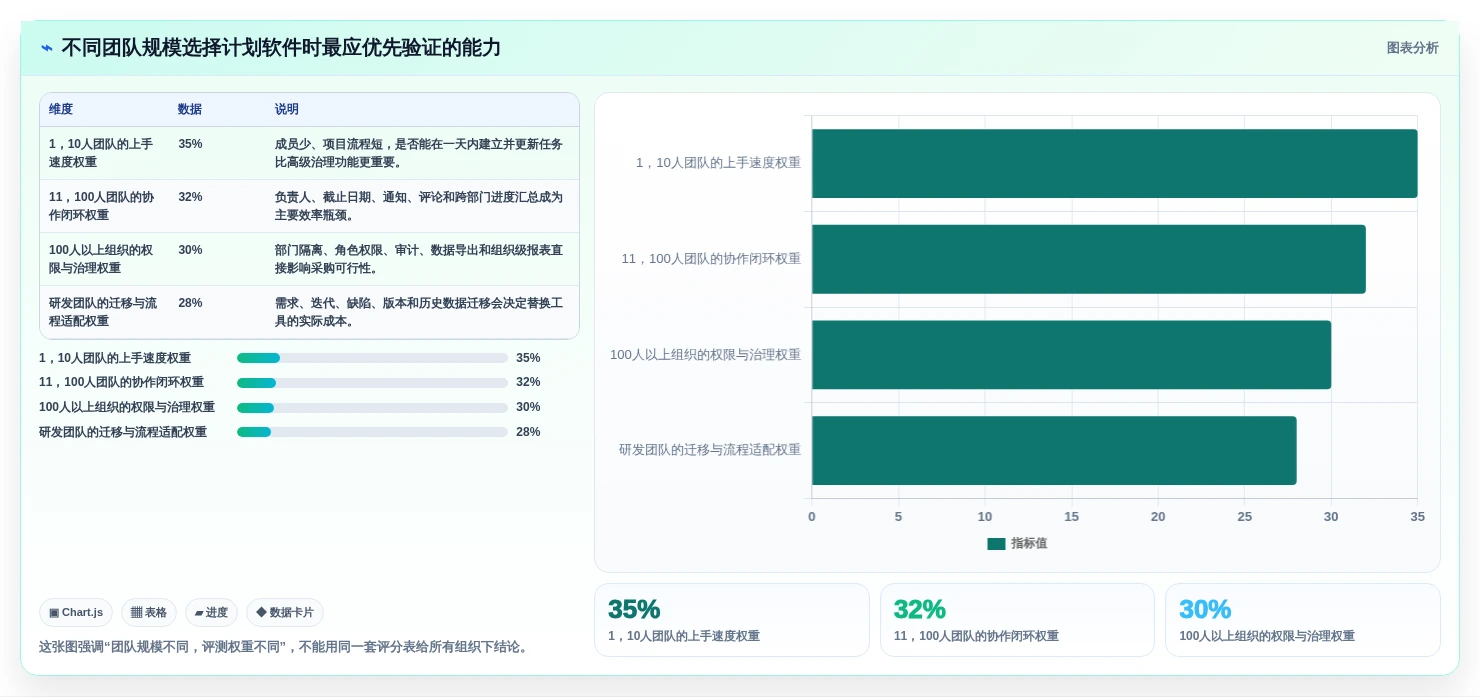Click the lightning icon beside the title
Viewport: 1480px width, 697px height.
coord(47,48)
